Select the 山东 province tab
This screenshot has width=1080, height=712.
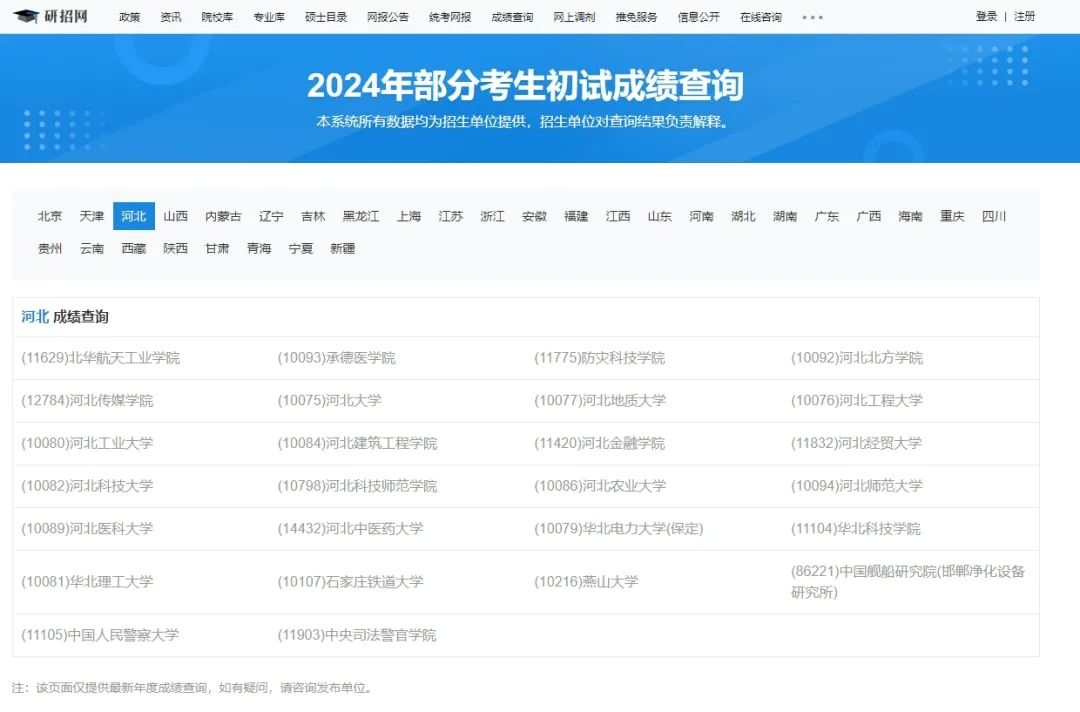pos(659,216)
